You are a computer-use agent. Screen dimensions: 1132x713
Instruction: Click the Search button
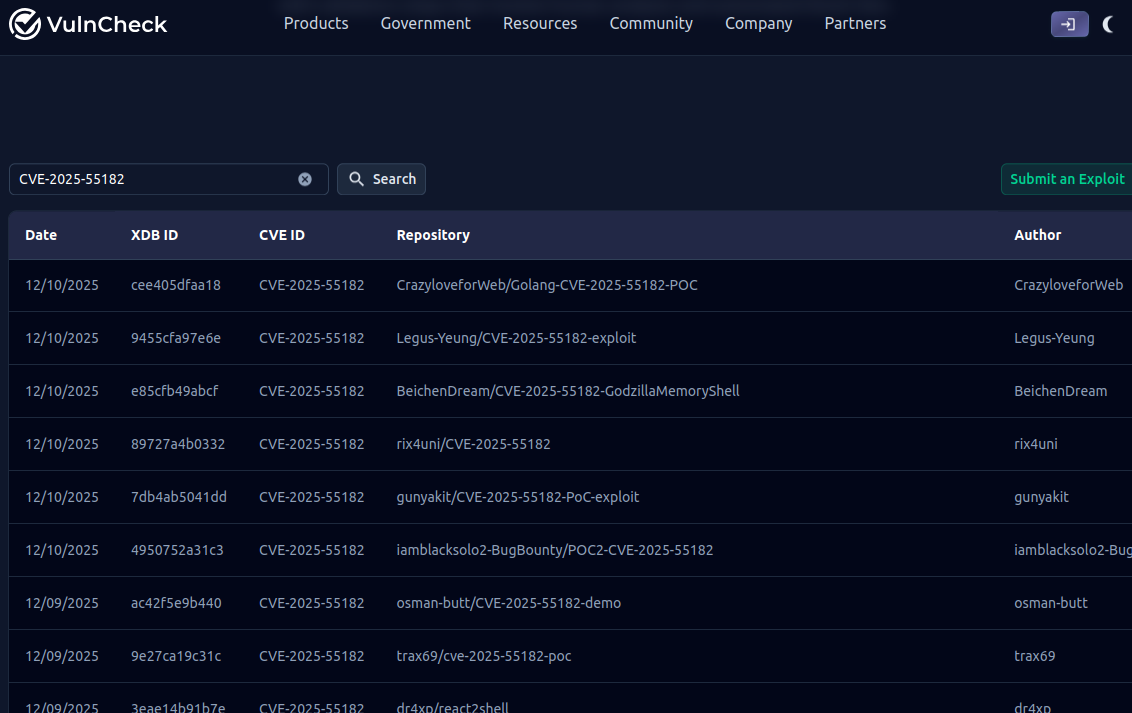pyautogui.click(x=381, y=179)
